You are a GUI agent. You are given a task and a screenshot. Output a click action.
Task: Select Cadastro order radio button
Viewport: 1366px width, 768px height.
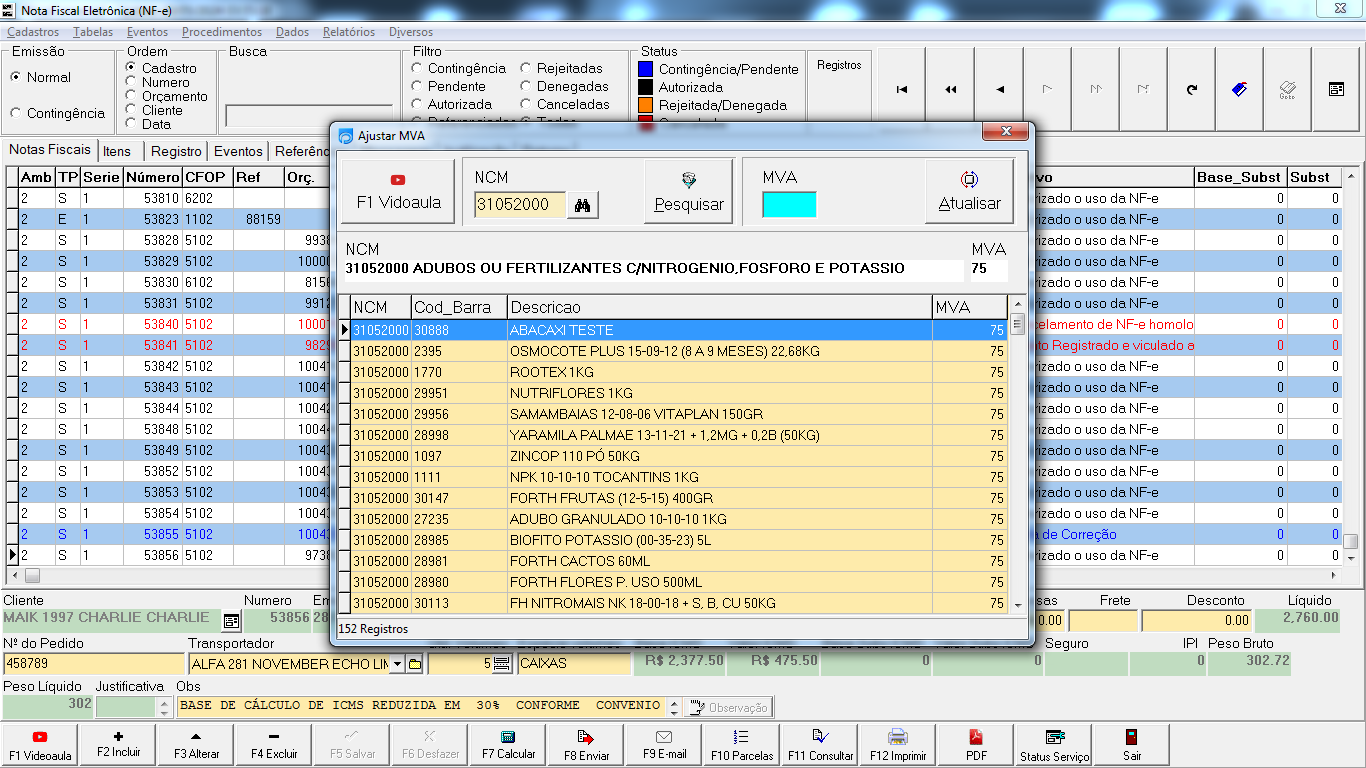tap(131, 68)
